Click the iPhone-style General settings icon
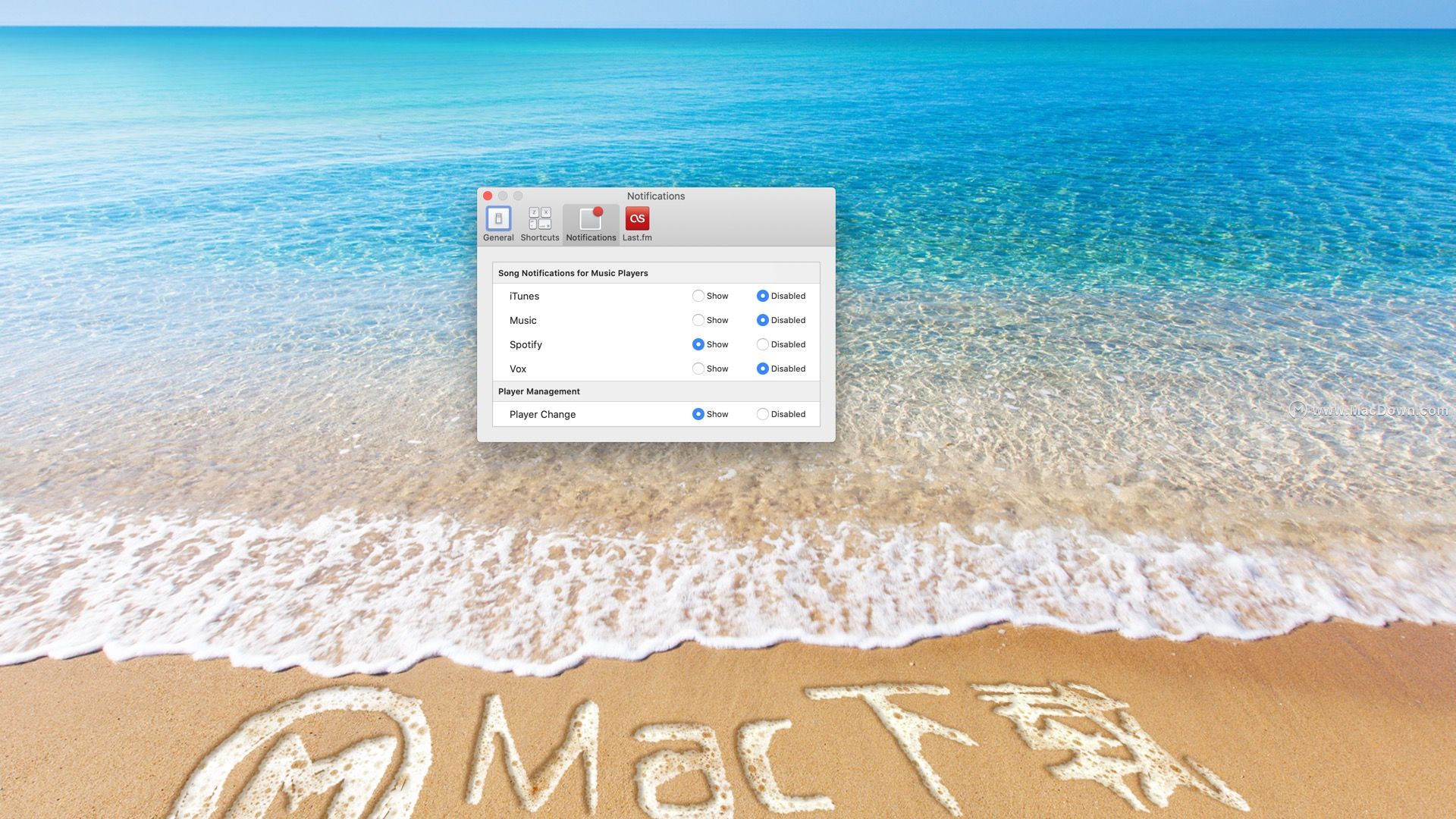Viewport: 1456px width, 819px height. click(498, 217)
